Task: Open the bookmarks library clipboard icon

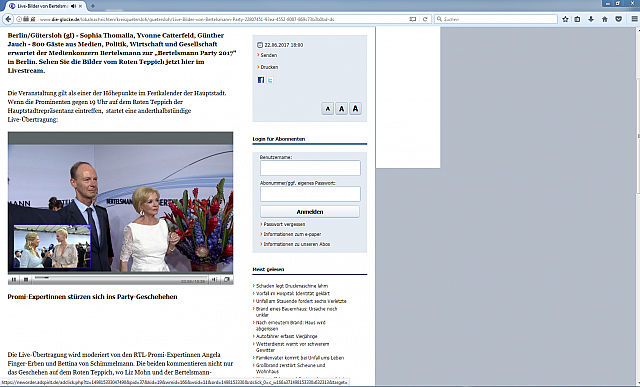Action: (578, 19)
